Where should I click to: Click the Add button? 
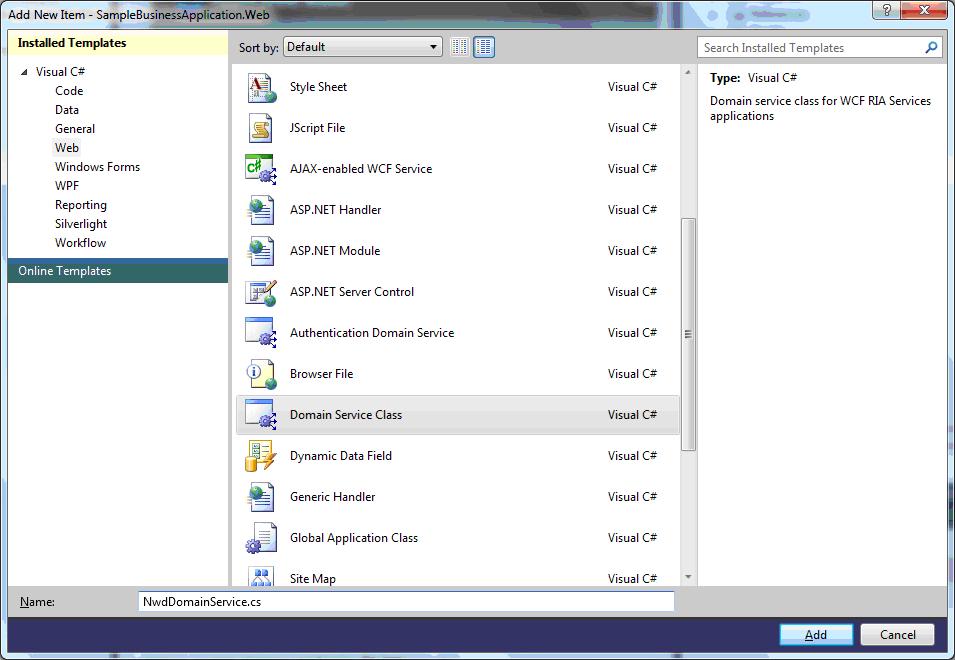(x=816, y=634)
